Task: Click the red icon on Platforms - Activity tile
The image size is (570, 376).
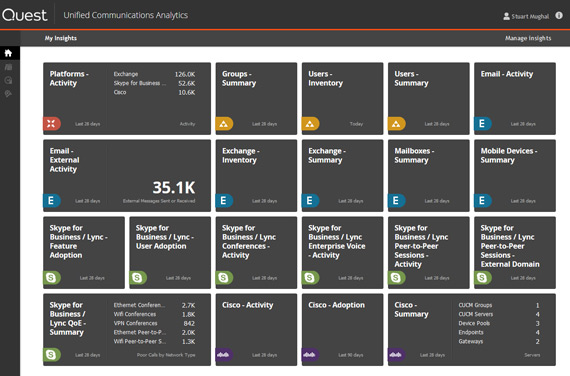Action: (52, 124)
